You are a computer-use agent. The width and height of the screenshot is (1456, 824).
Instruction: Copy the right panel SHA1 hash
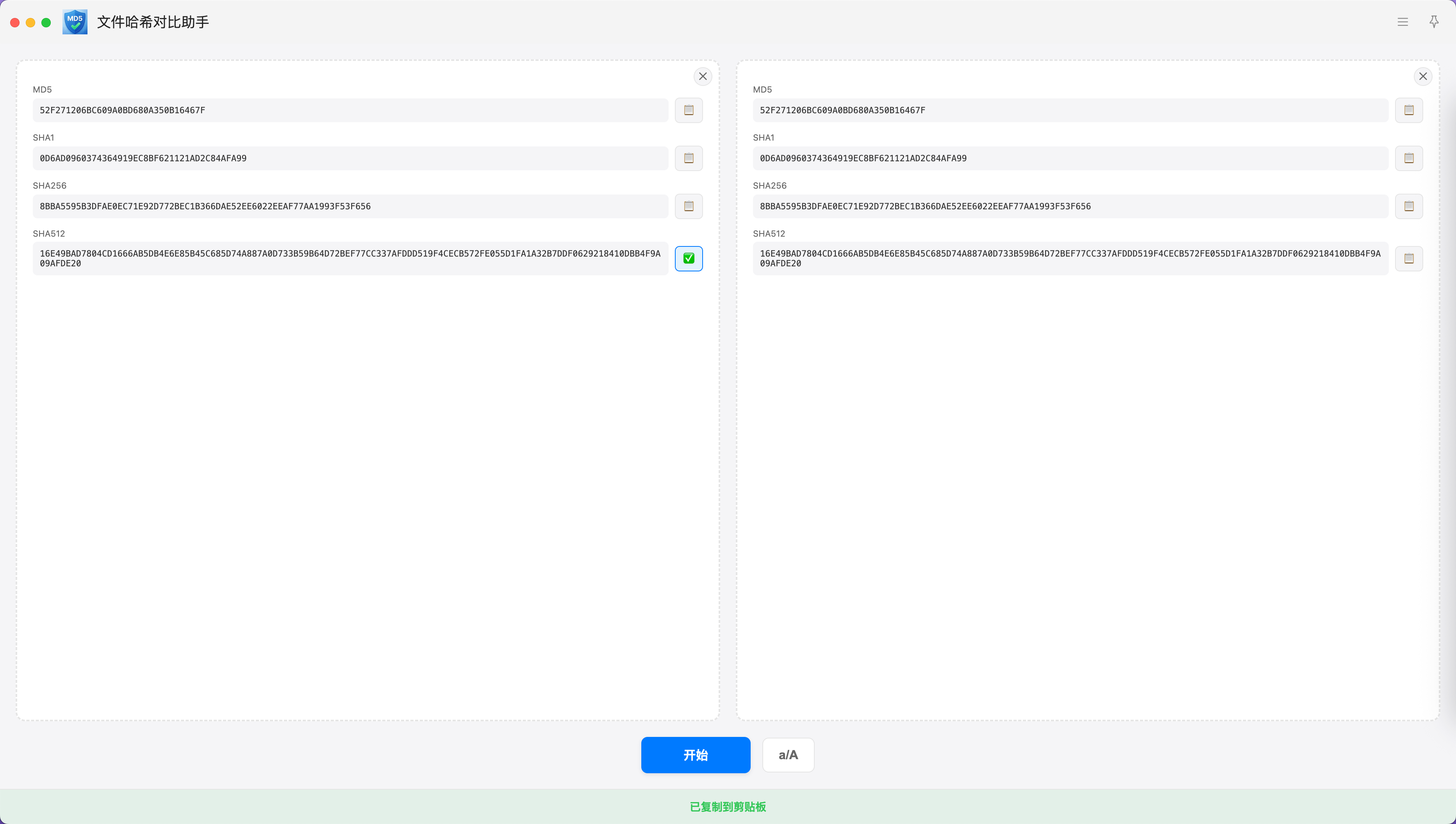tap(1408, 159)
